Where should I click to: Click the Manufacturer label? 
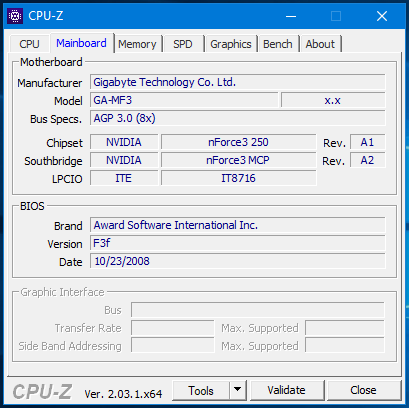(x=50, y=83)
